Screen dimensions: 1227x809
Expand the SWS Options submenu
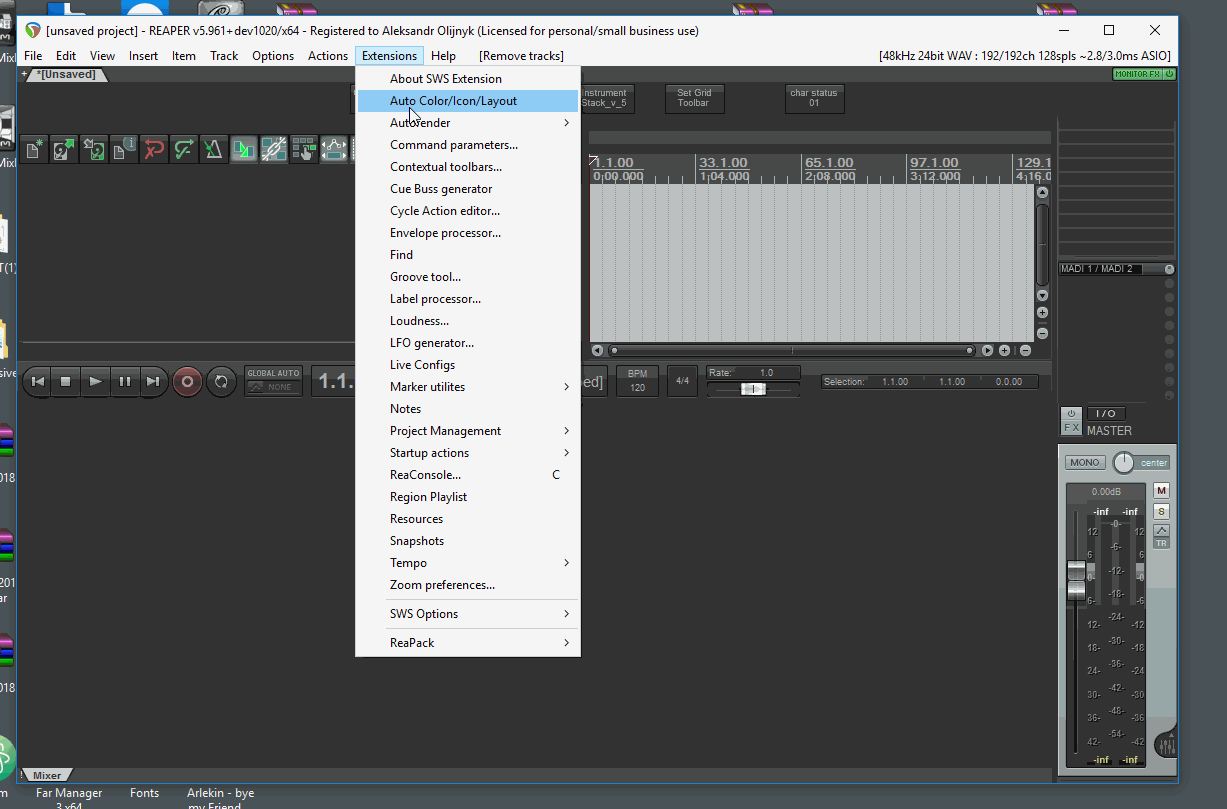[x=468, y=614]
